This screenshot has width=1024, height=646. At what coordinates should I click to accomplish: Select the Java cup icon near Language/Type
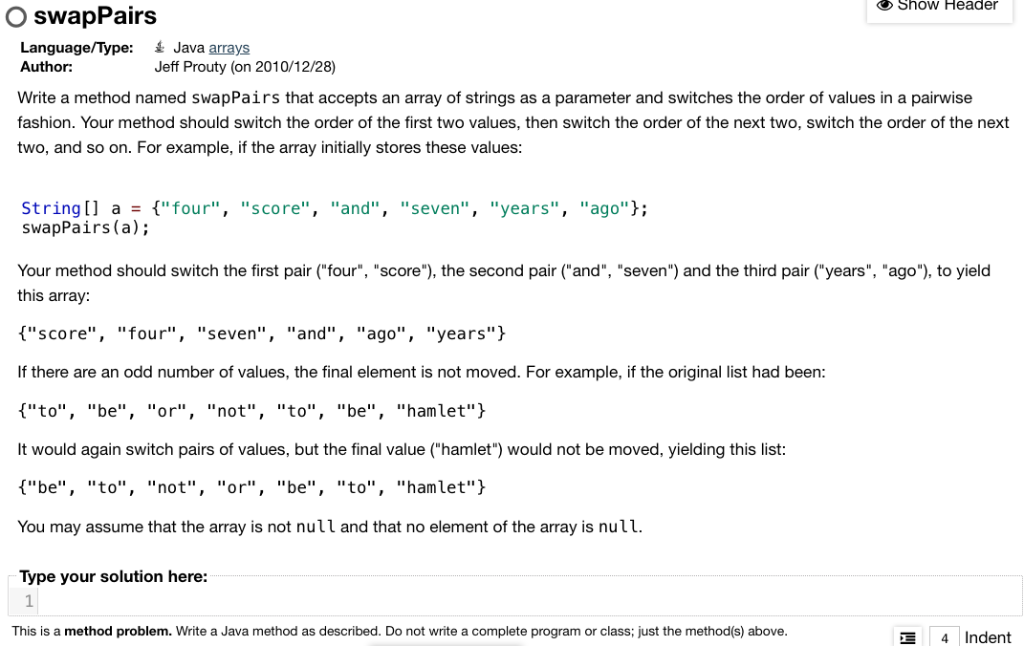[x=157, y=46]
